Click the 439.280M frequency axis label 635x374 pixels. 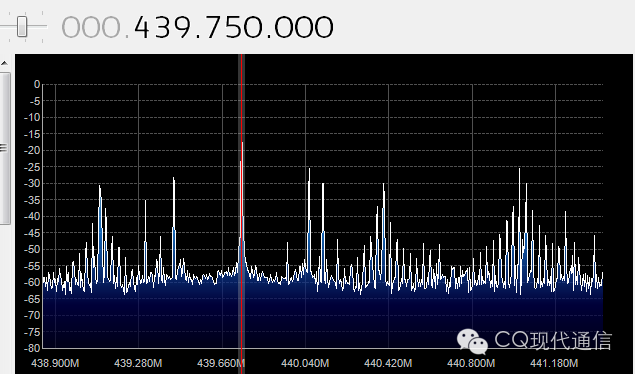pos(138,363)
